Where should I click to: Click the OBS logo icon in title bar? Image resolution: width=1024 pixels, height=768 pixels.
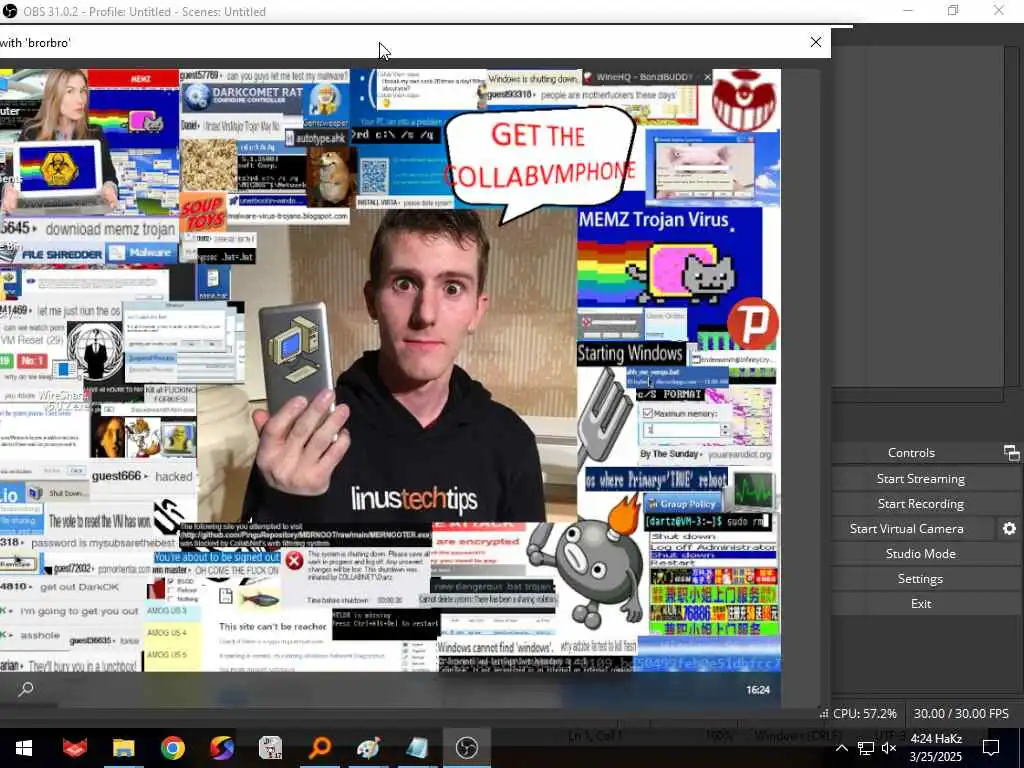(10, 11)
